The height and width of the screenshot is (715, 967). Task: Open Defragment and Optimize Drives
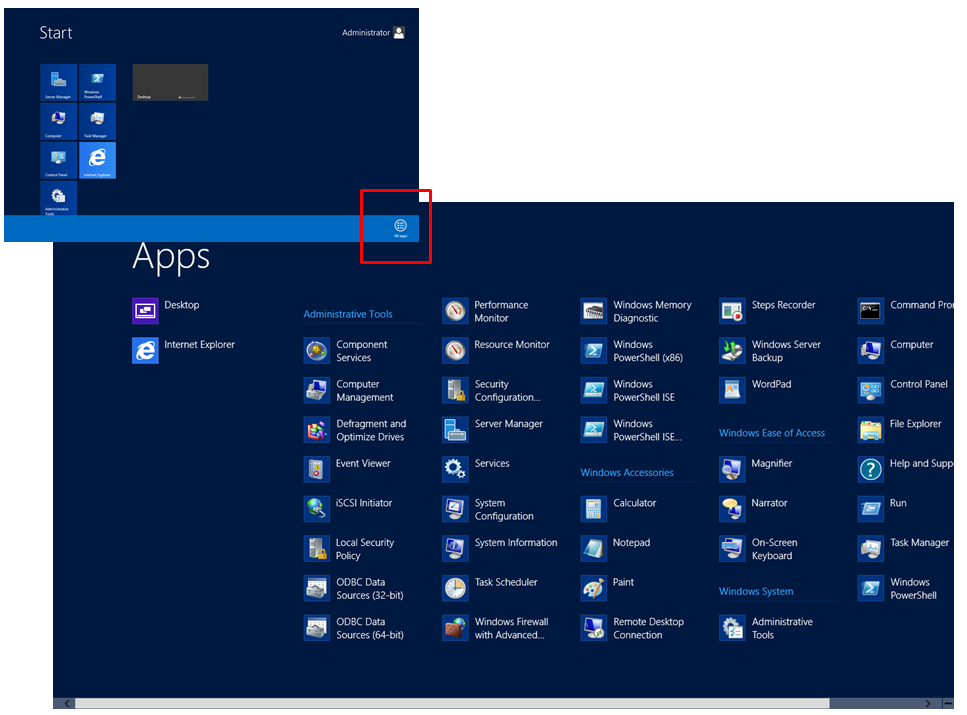[x=355, y=430]
